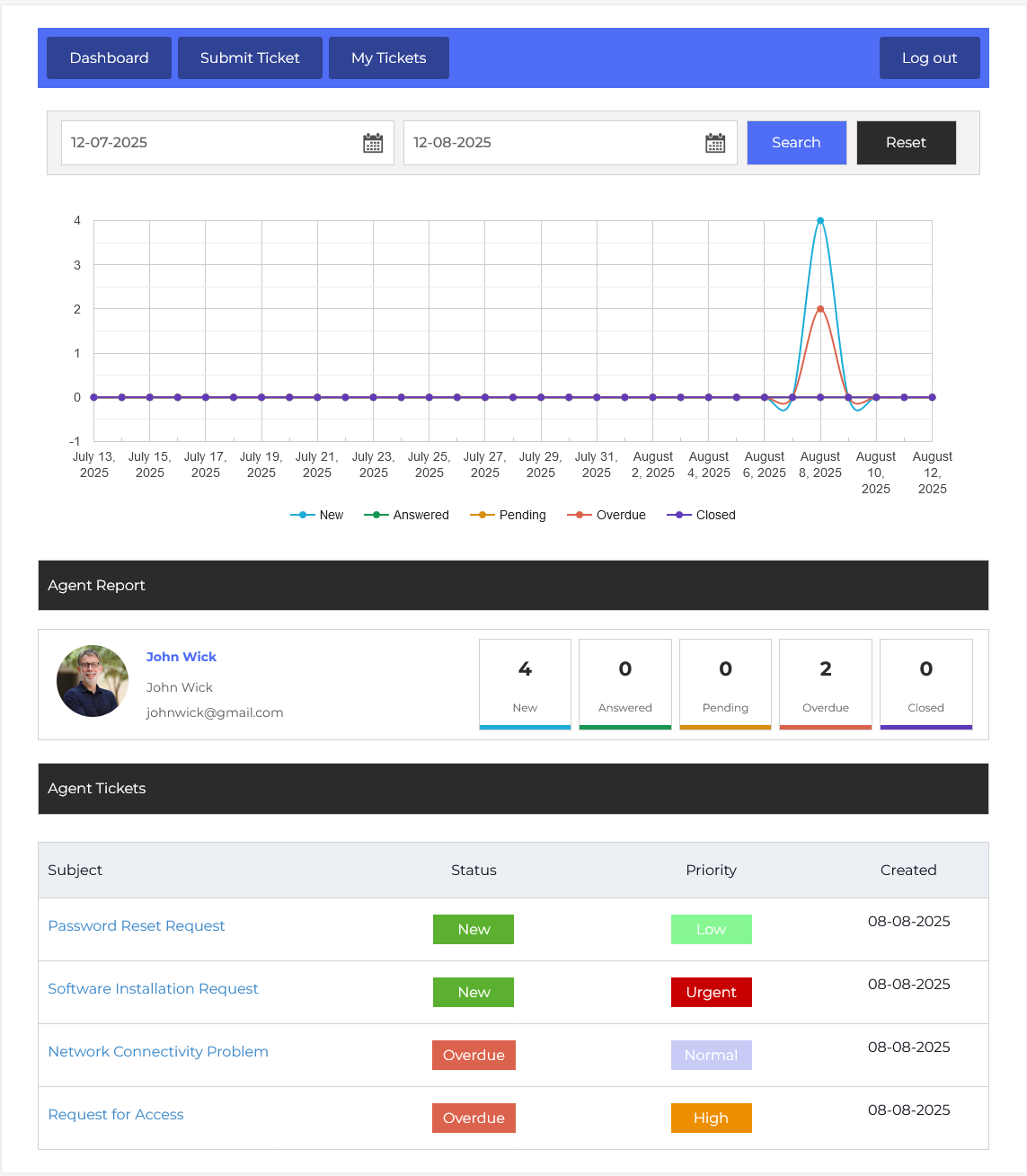Open the end date calendar icon

(x=715, y=143)
